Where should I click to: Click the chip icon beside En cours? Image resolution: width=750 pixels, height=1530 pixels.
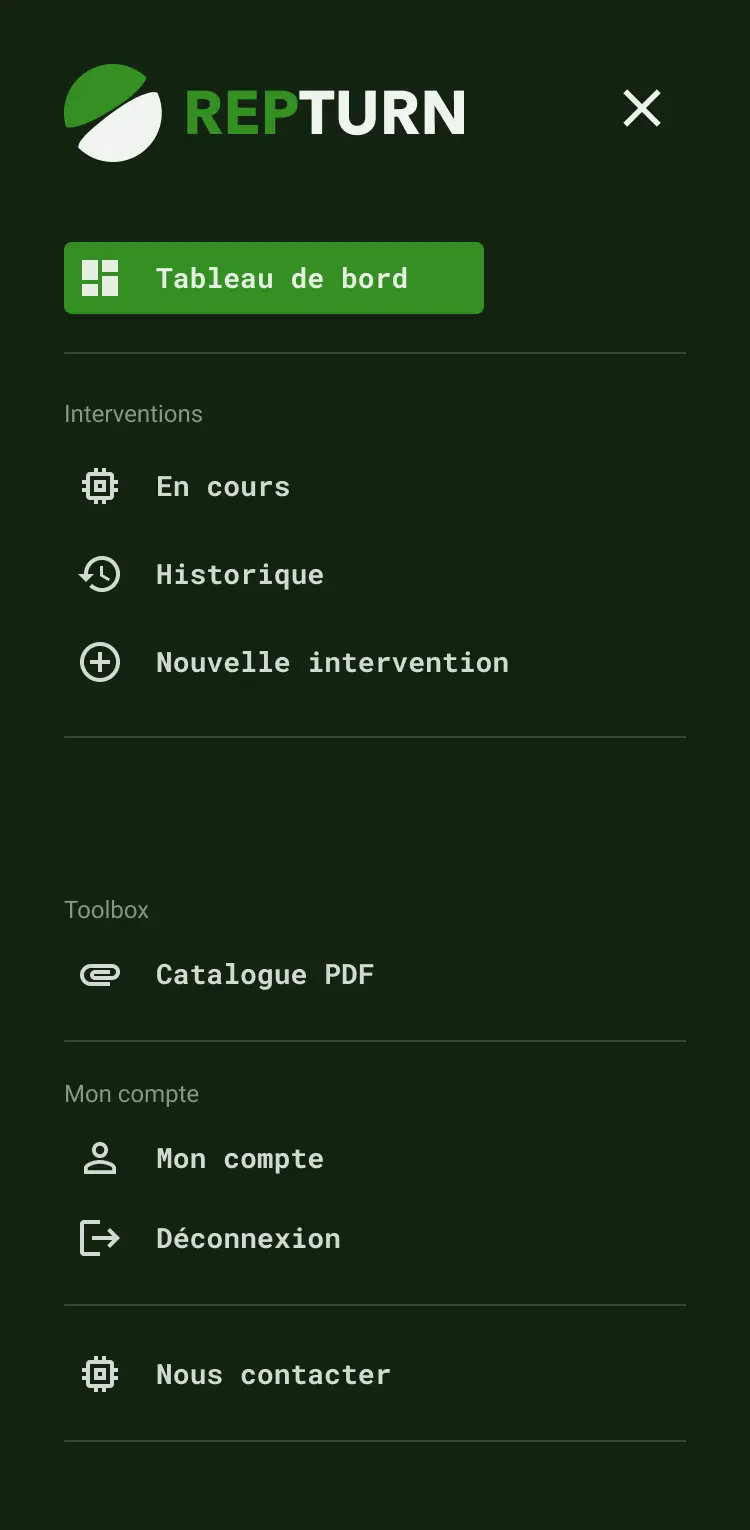[100, 487]
